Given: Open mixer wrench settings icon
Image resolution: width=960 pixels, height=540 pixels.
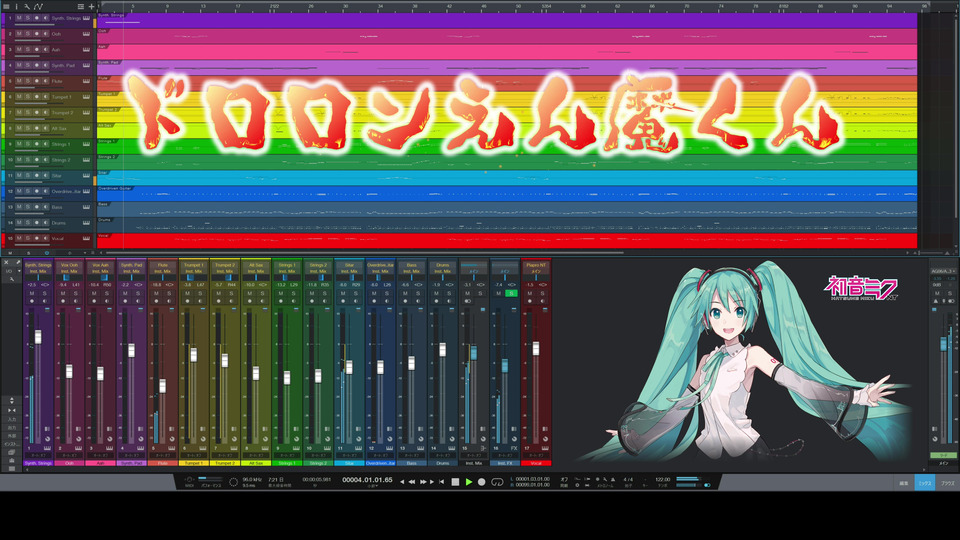Looking at the screenshot, I should (12, 279).
